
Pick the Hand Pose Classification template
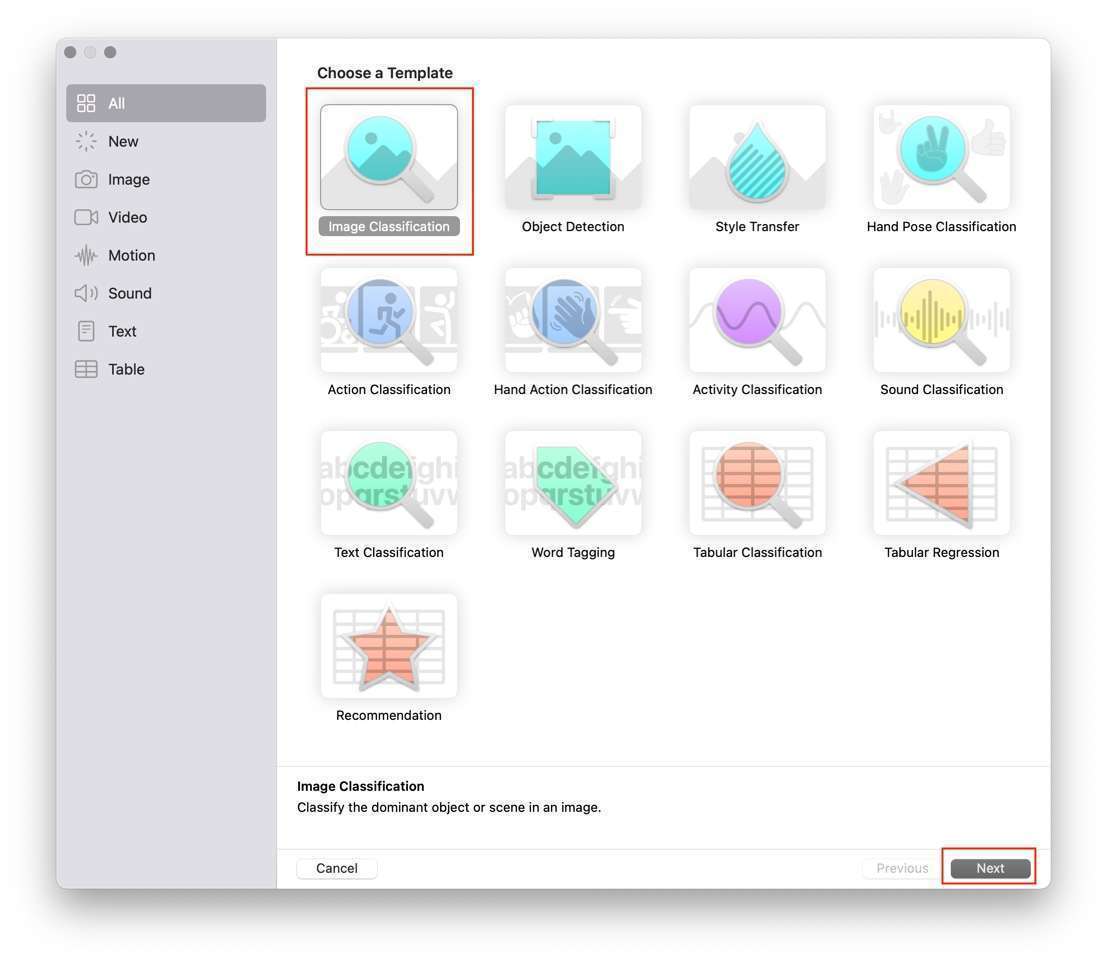(x=941, y=157)
